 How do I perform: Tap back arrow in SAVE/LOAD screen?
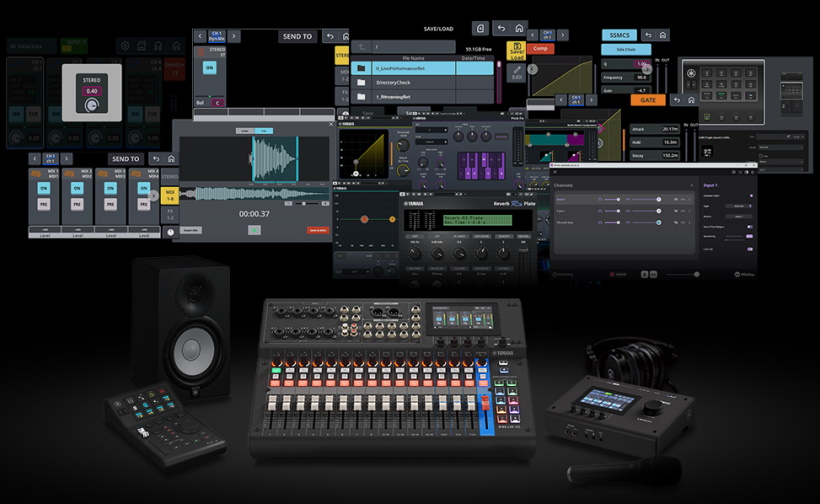click(501, 28)
